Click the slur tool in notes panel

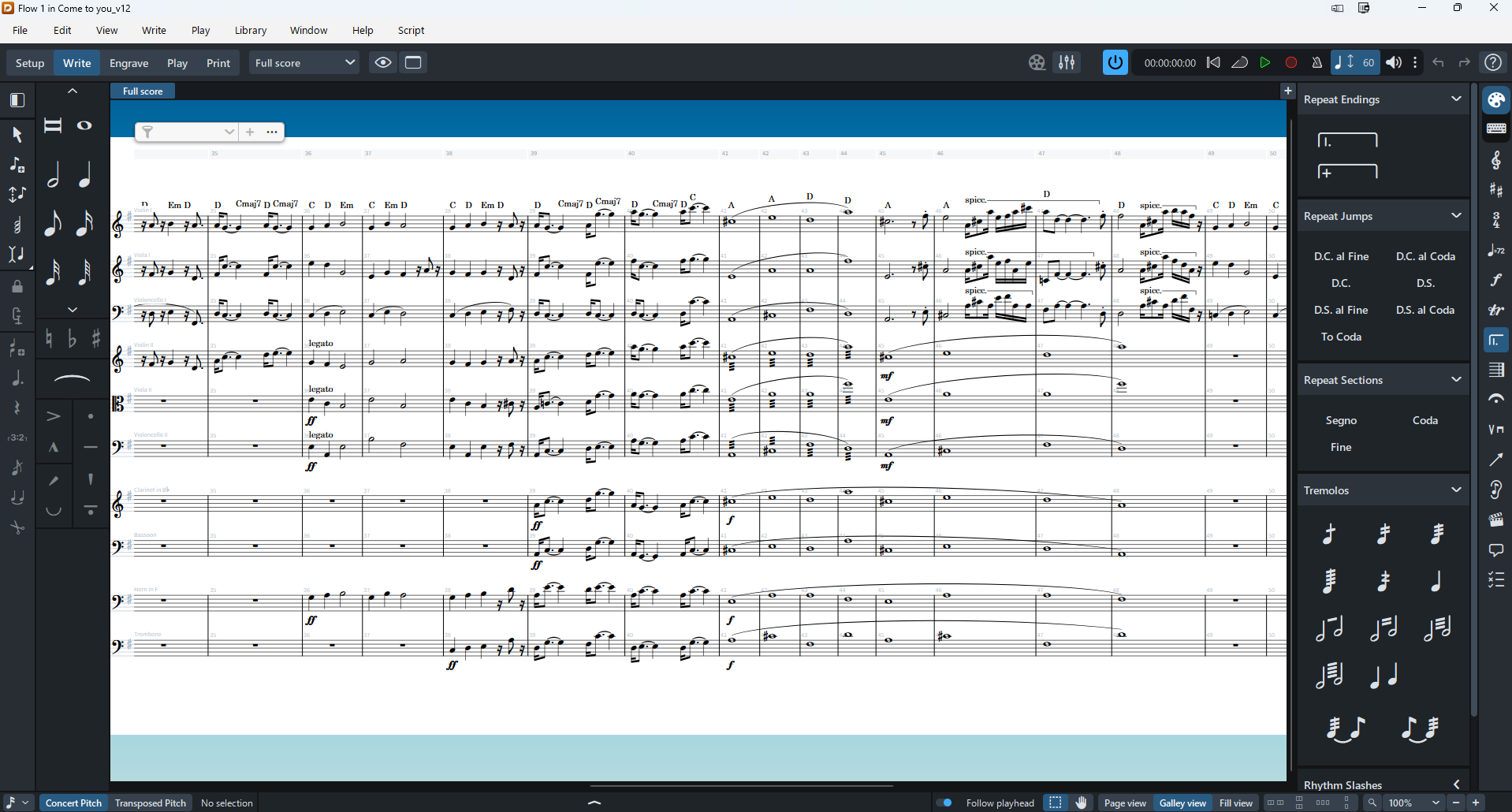tap(72, 379)
